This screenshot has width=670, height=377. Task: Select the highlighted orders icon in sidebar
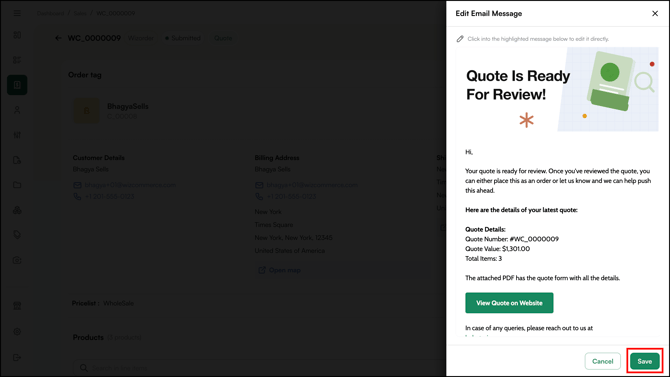tap(17, 85)
